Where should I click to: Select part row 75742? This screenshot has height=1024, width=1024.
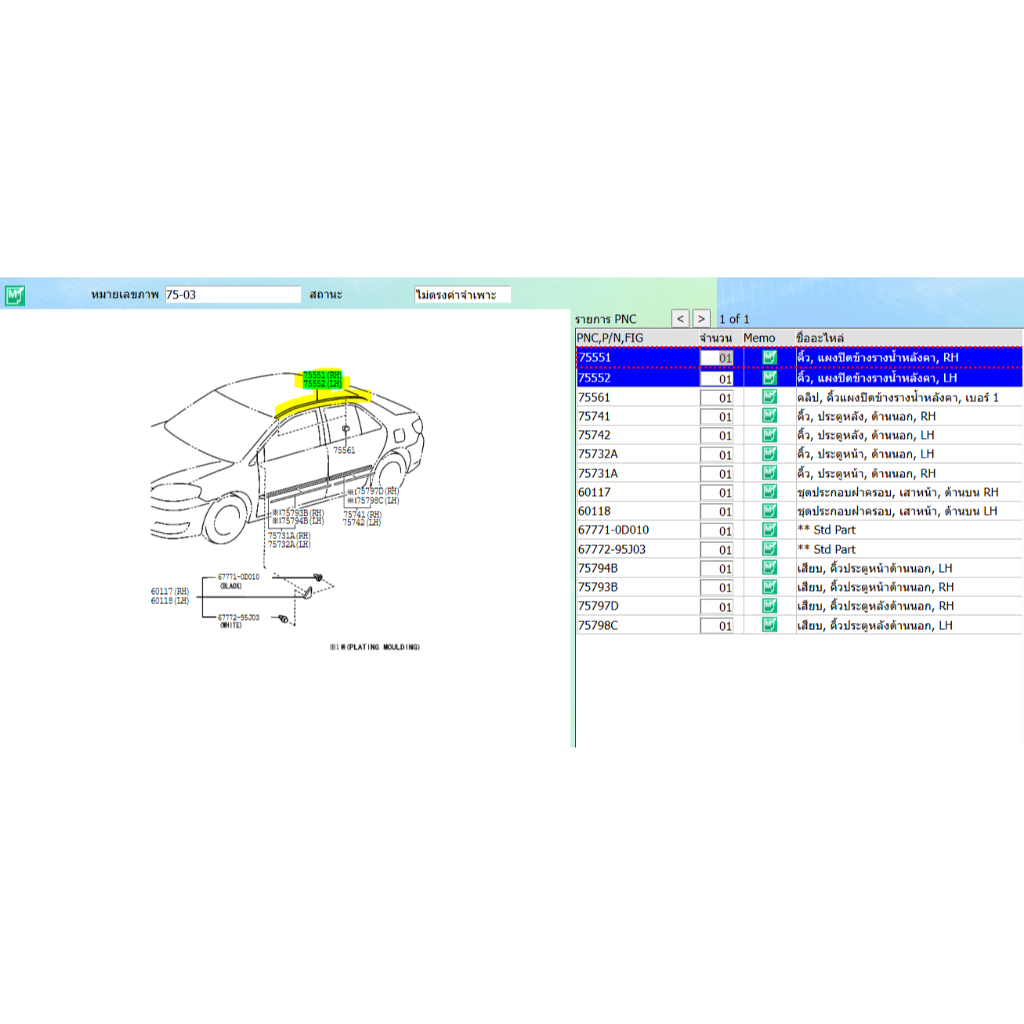pos(636,435)
